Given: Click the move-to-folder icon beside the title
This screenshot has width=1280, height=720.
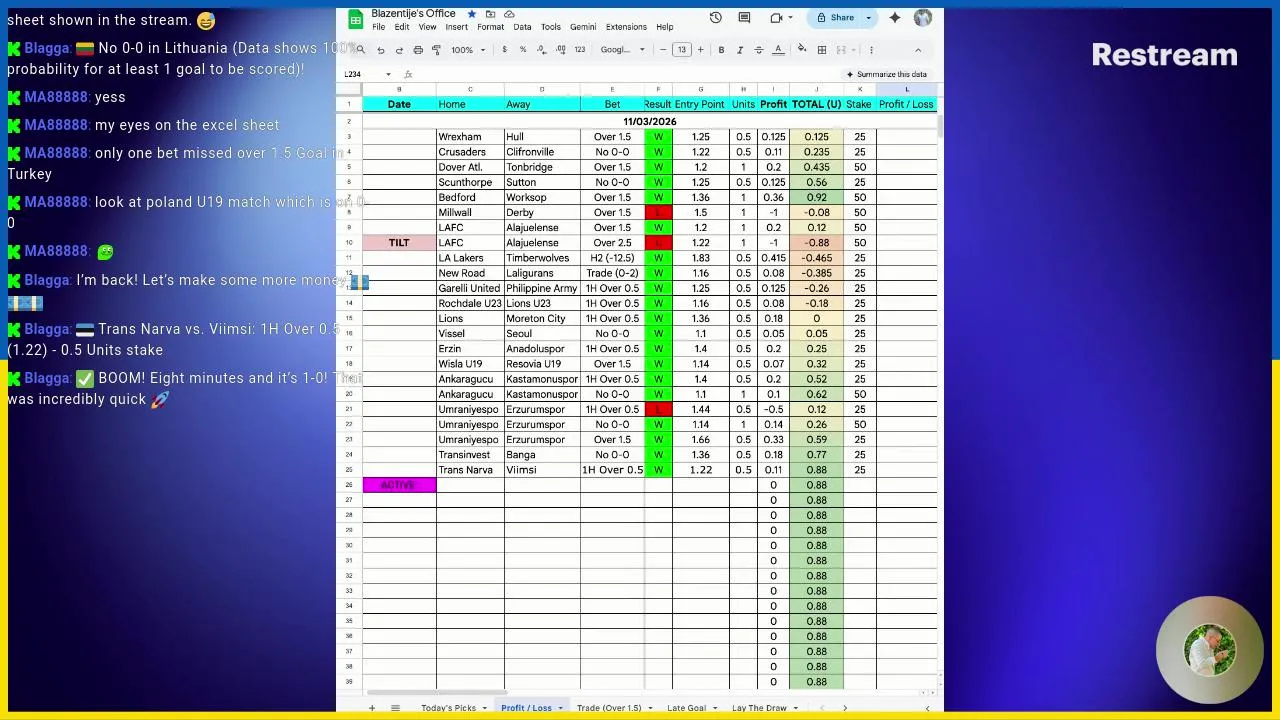Looking at the screenshot, I should (x=491, y=14).
